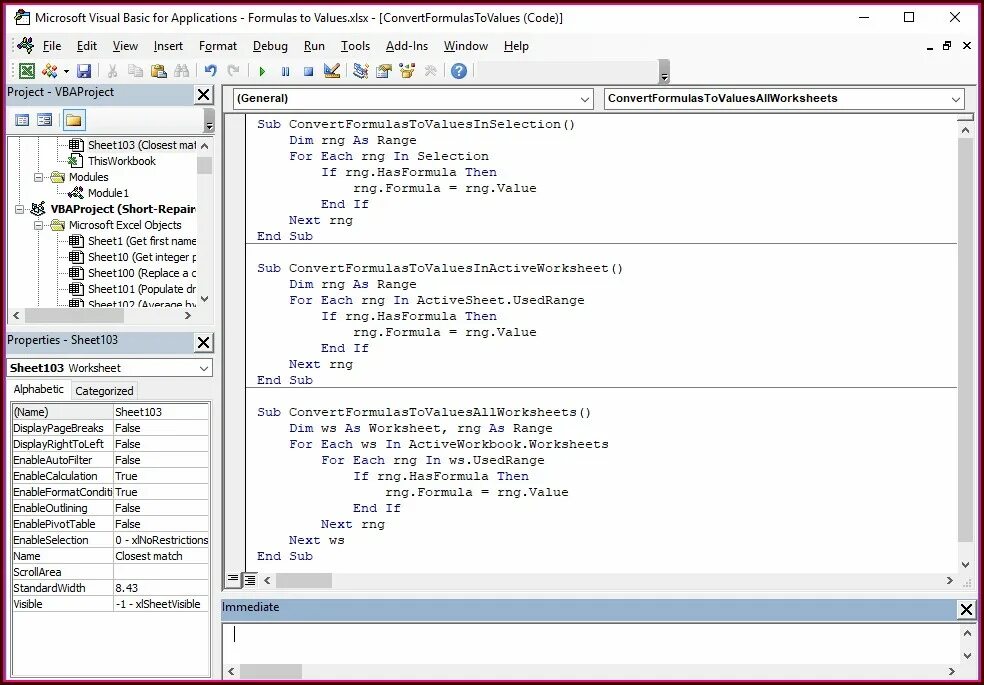984x685 pixels.
Task: Collapse the VBAProject (Short-Repair) node
Action: coord(19,210)
